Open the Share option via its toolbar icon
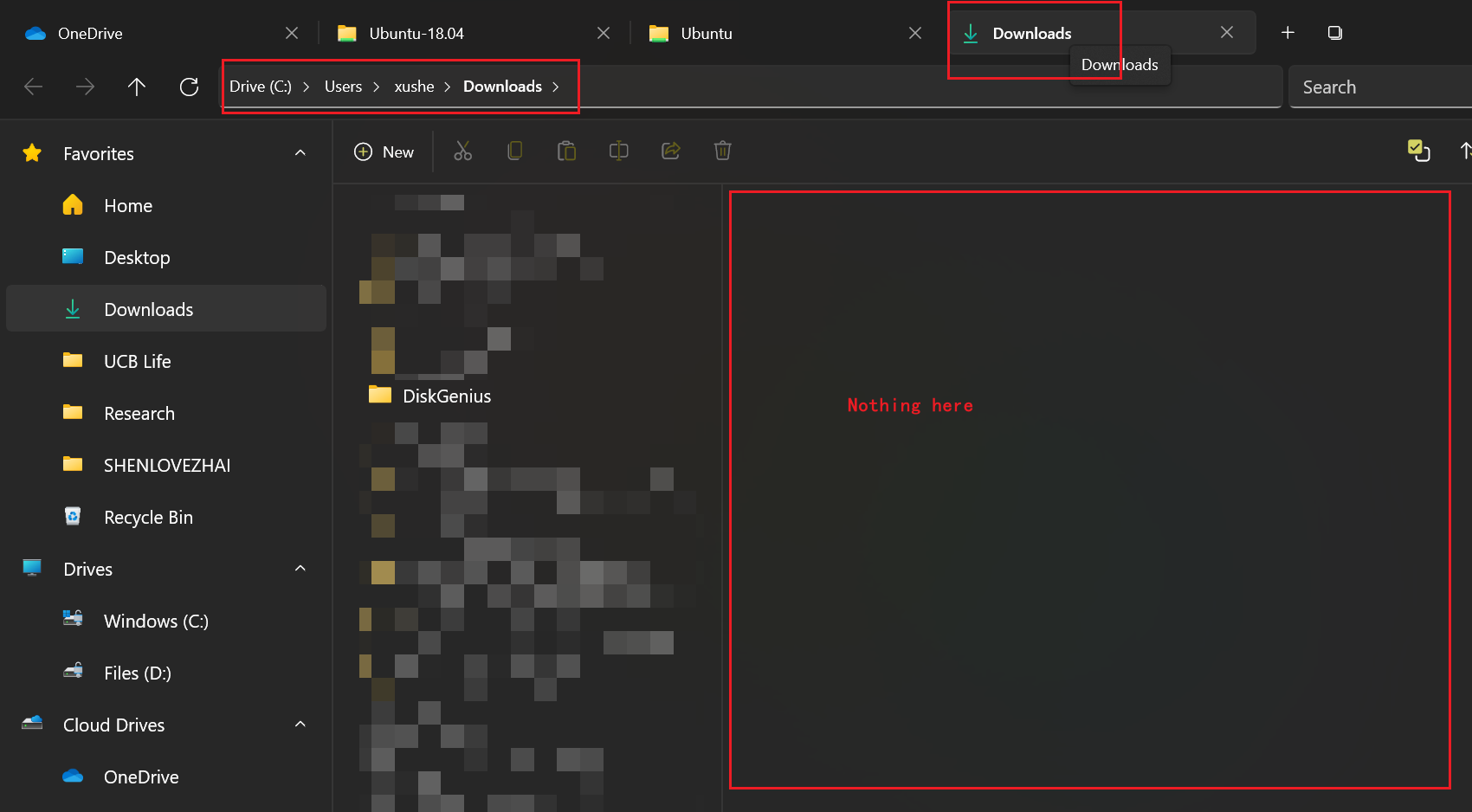This screenshot has height=812, width=1472. tap(671, 151)
